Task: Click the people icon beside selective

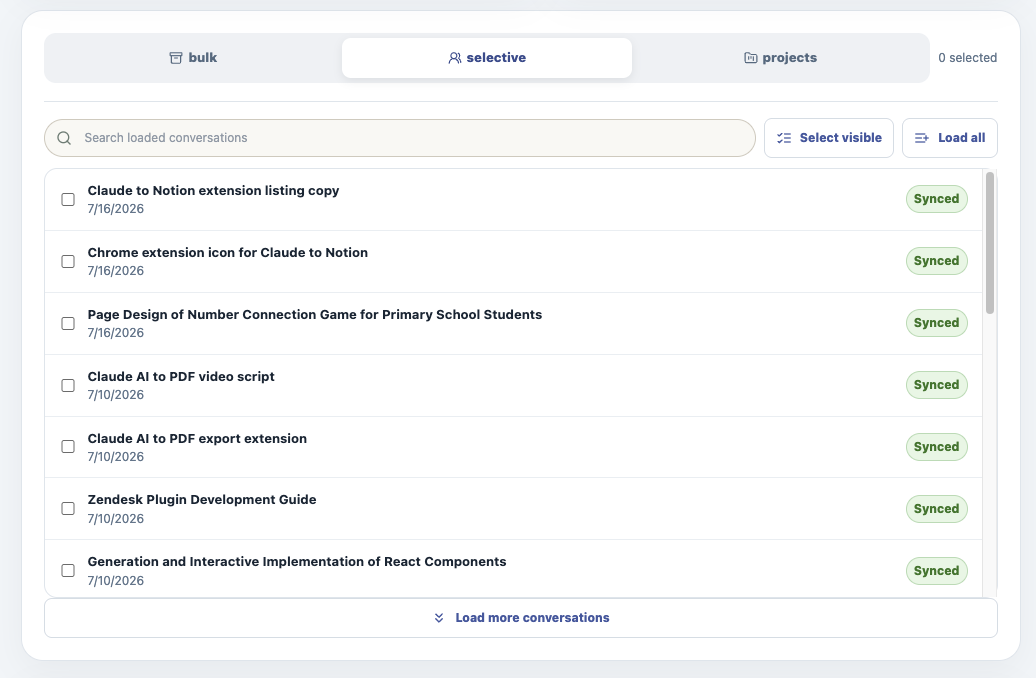Action: (x=455, y=58)
